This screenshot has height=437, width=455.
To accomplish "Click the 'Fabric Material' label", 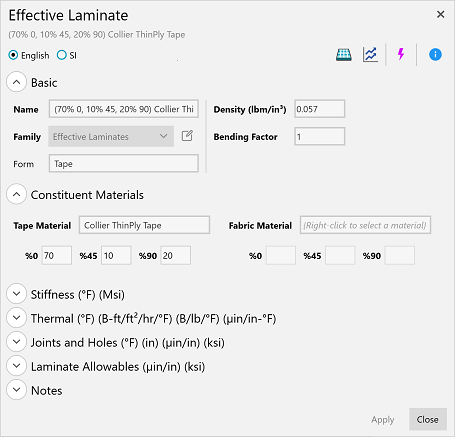I will point(260,226).
